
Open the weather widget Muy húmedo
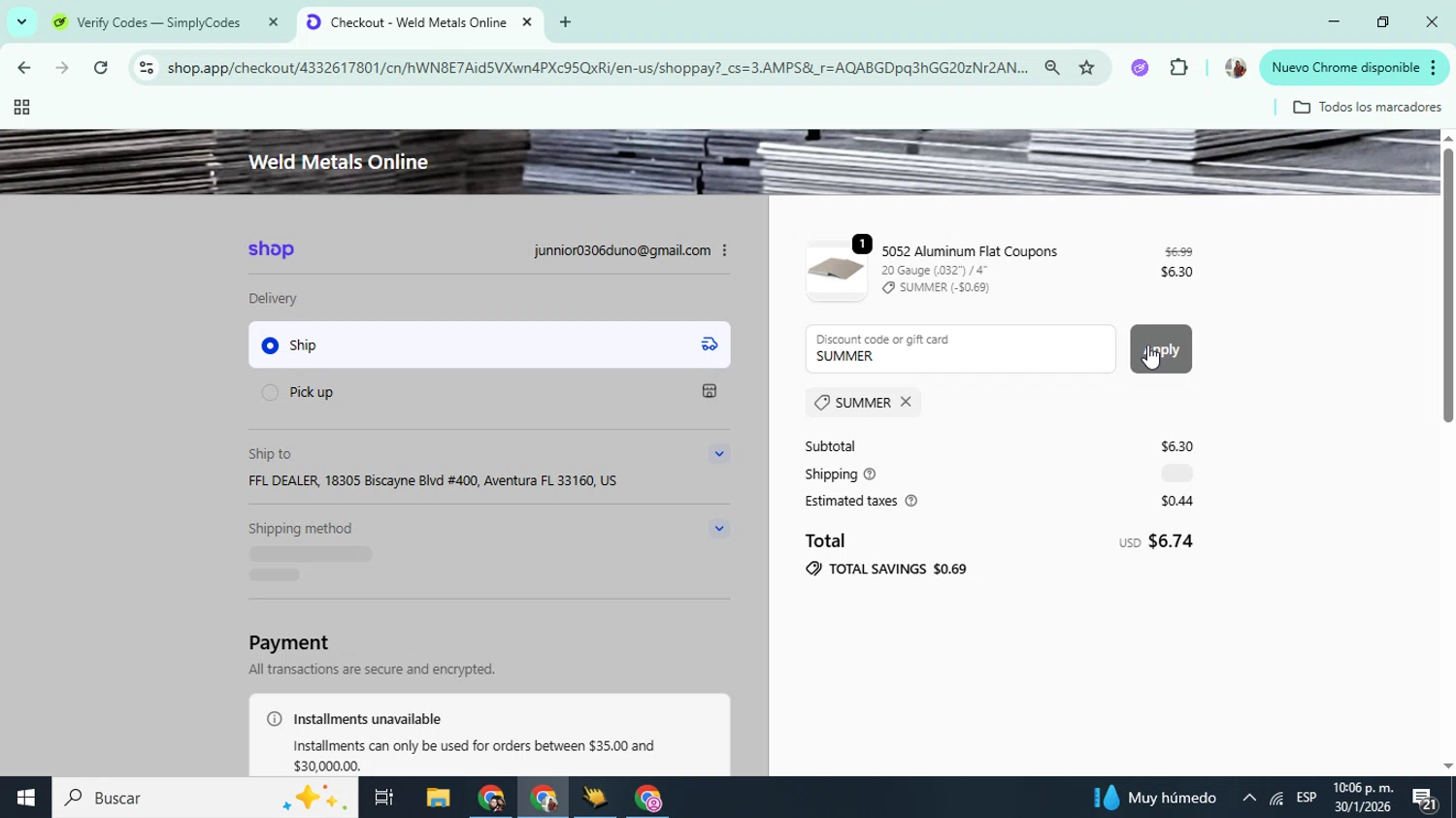(1155, 798)
